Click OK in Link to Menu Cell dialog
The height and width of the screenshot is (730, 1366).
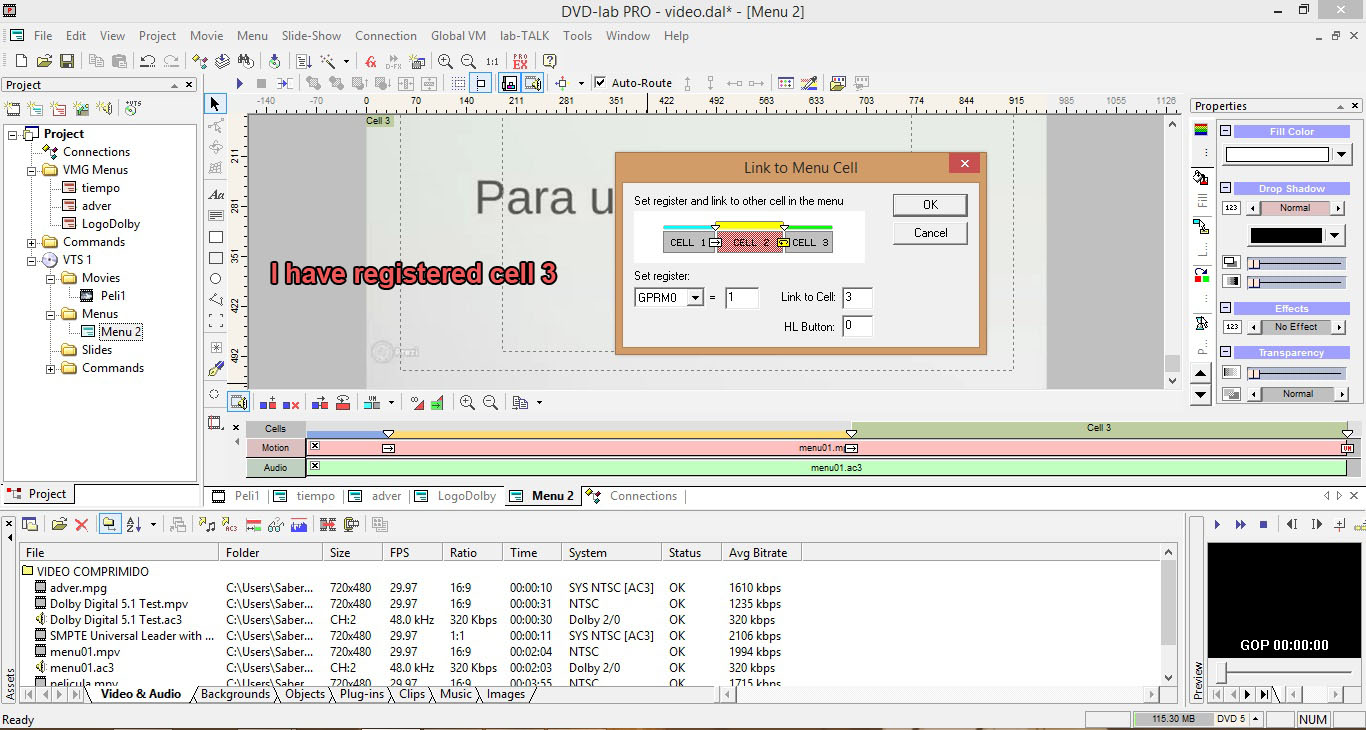point(930,204)
